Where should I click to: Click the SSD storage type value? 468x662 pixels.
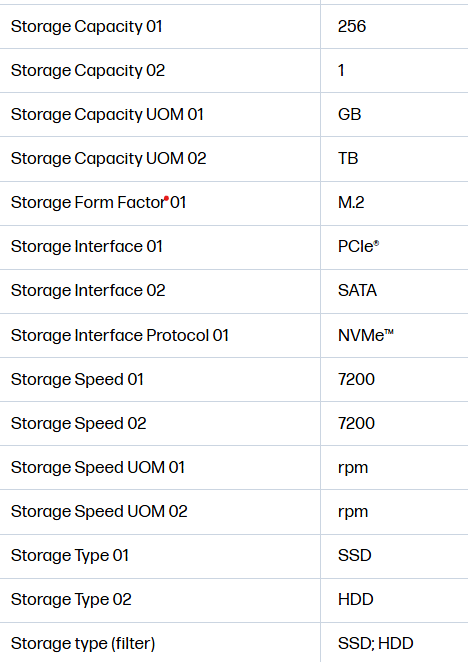tap(354, 556)
